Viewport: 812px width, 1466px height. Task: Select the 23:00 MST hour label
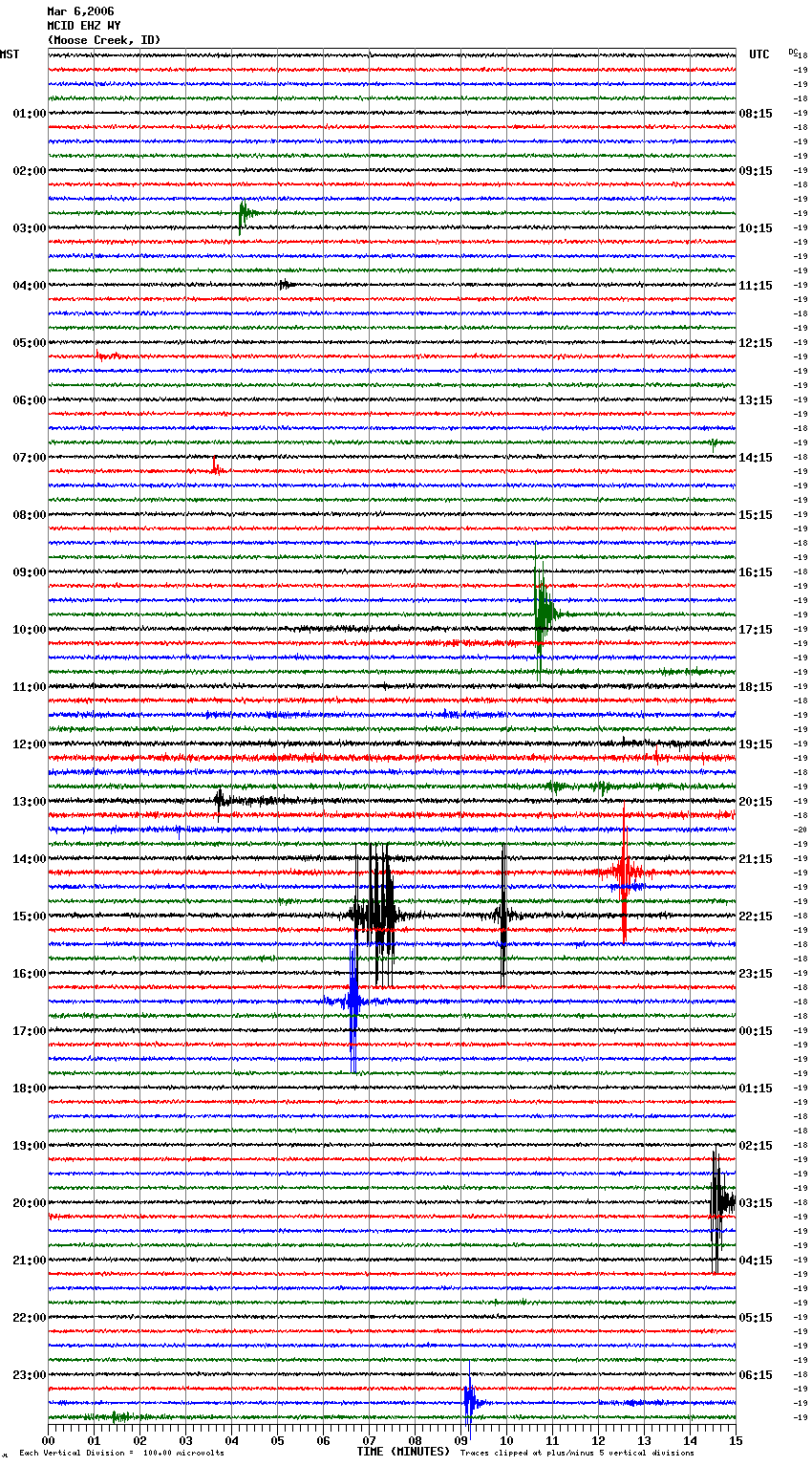pyautogui.click(x=30, y=1375)
